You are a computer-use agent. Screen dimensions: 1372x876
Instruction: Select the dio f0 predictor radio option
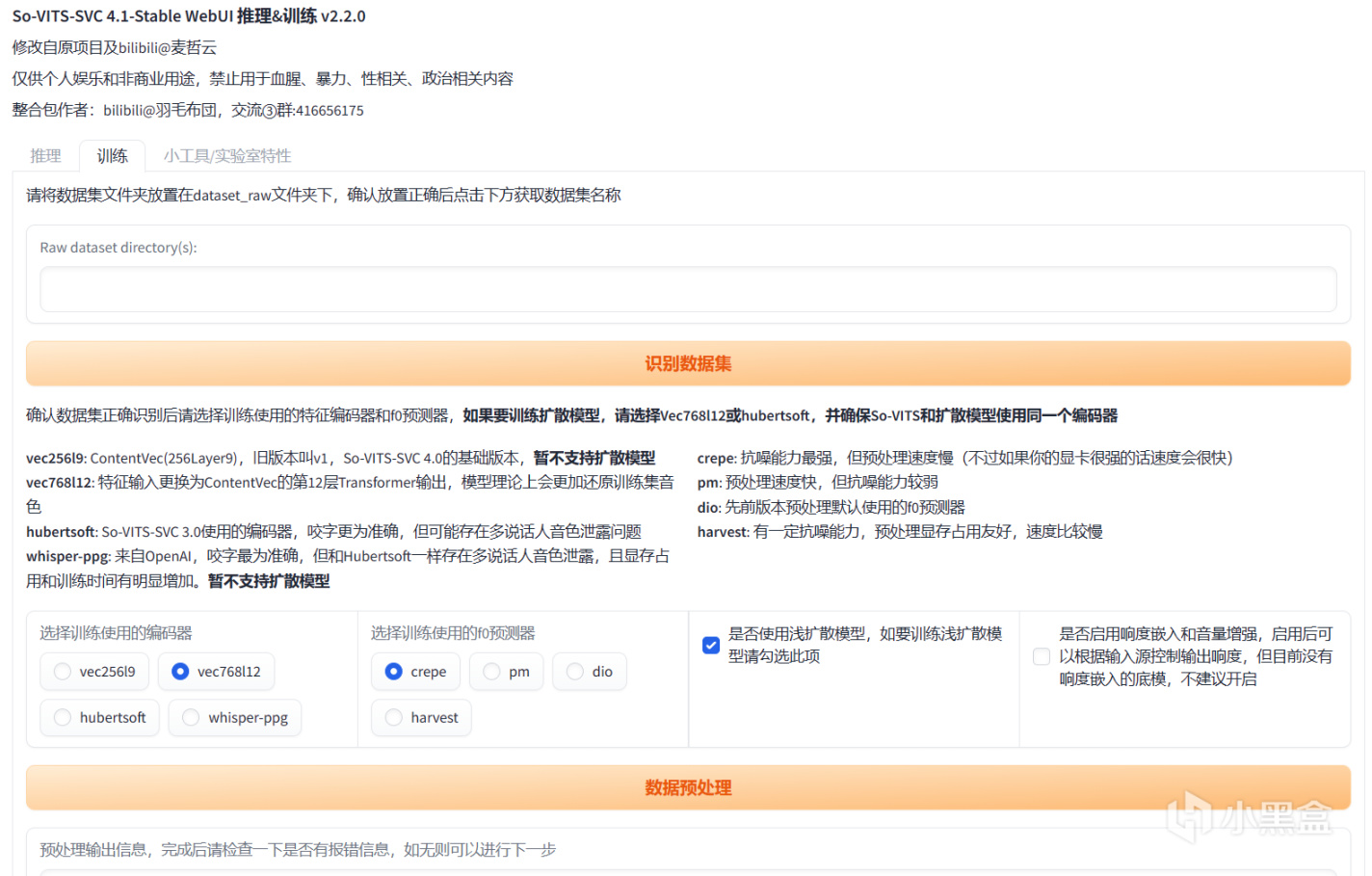(590, 672)
